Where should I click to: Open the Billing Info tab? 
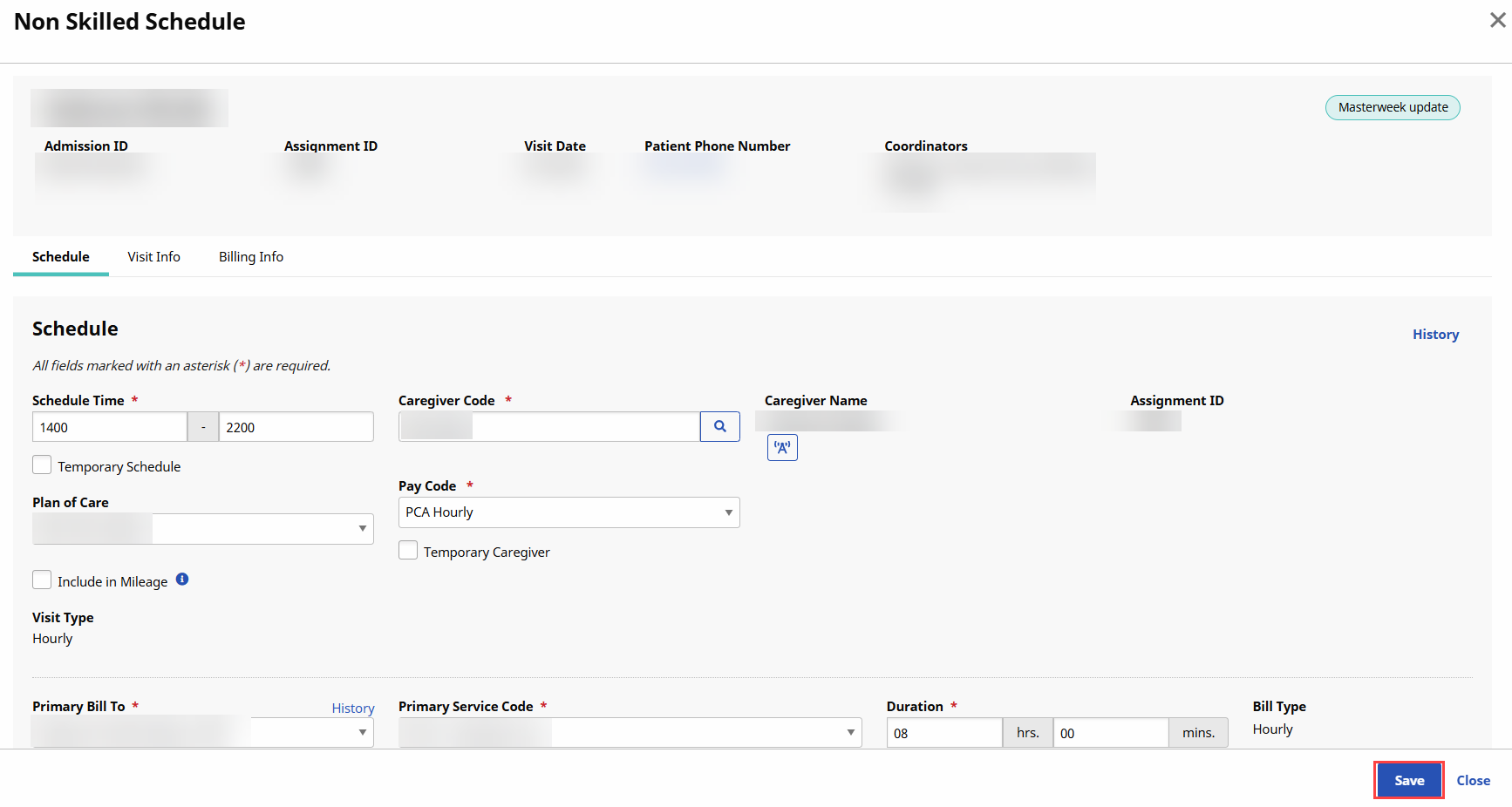coord(250,256)
